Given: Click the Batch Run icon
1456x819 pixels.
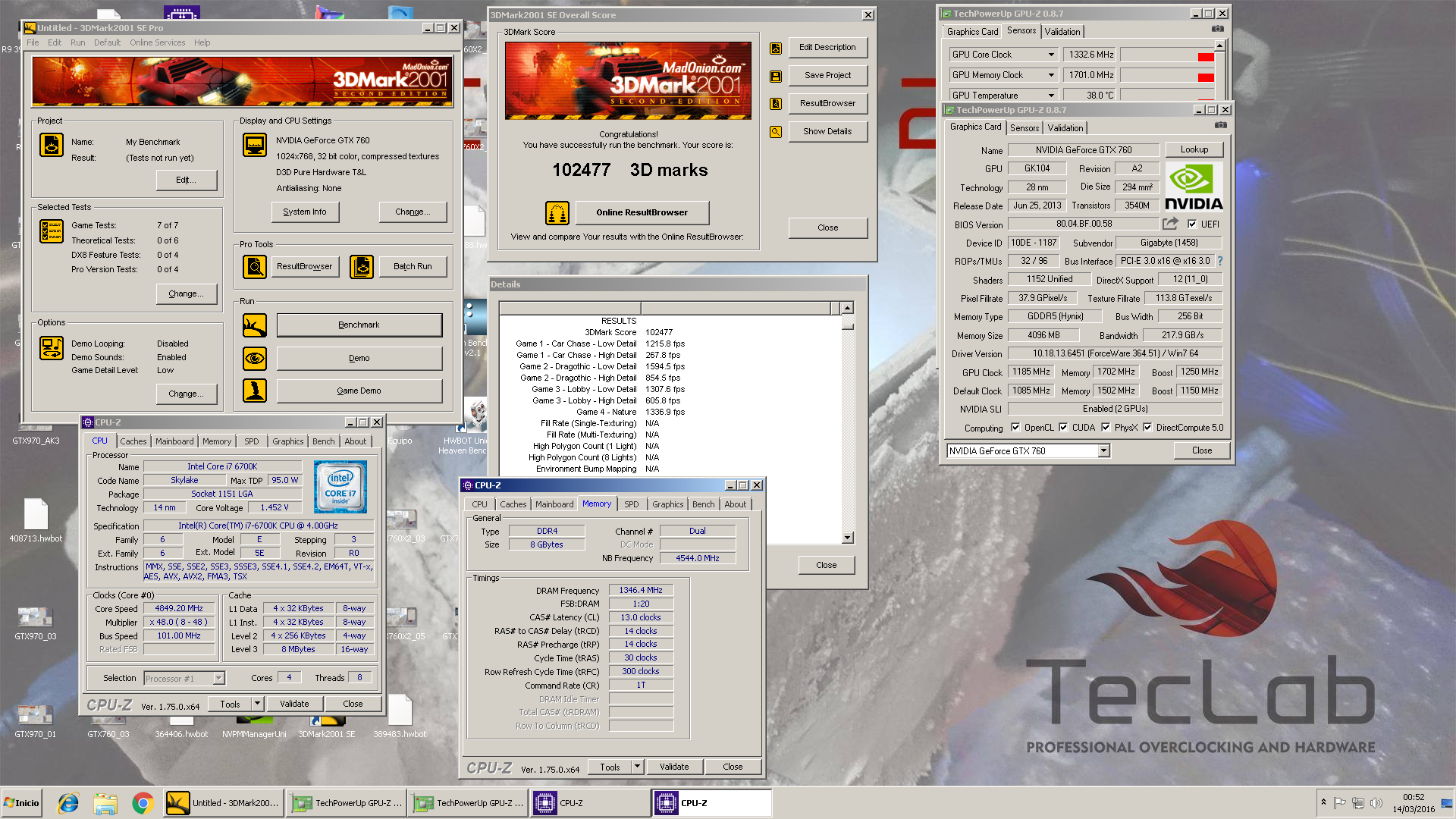Looking at the screenshot, I should click(362, 266).
